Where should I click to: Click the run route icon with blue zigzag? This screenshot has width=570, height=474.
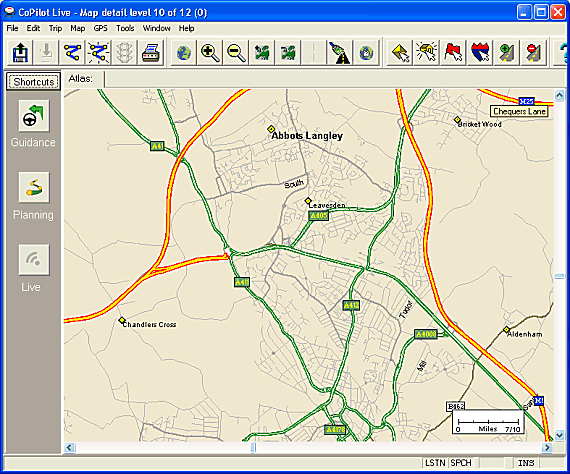click(x=72, y=53)
